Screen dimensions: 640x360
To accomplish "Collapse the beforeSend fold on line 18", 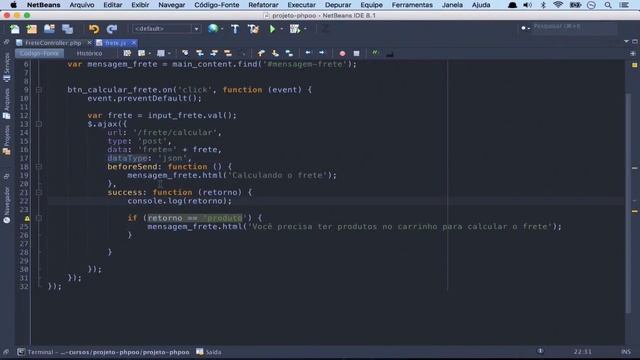I will 39,167.
